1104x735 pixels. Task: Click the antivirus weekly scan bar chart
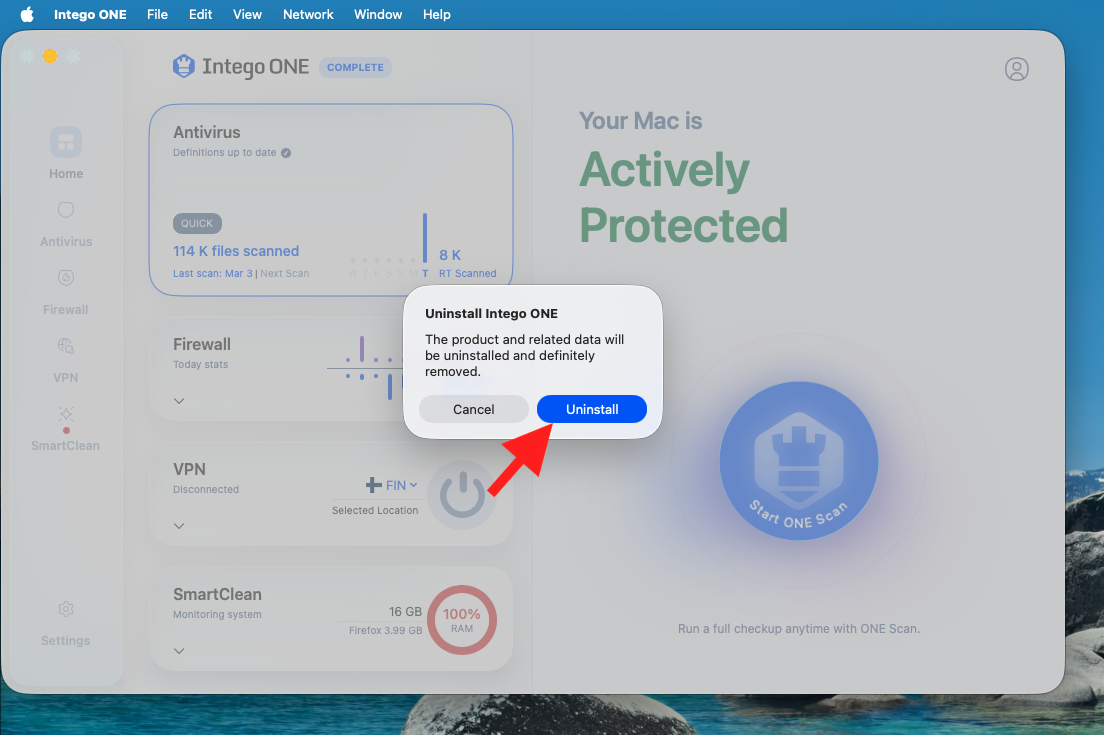click(x=389, y=246)
